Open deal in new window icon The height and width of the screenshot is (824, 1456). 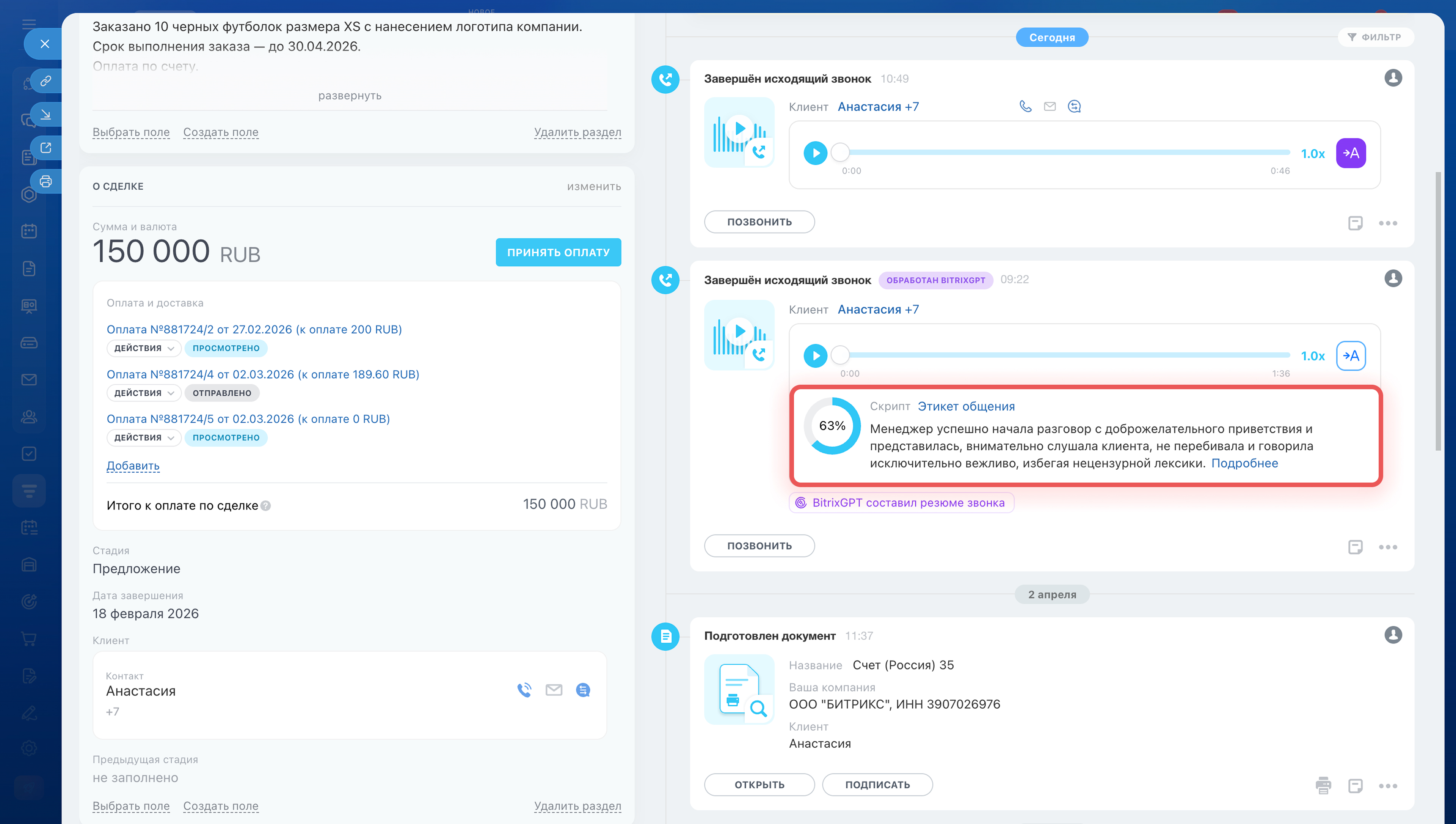point(46,148)
